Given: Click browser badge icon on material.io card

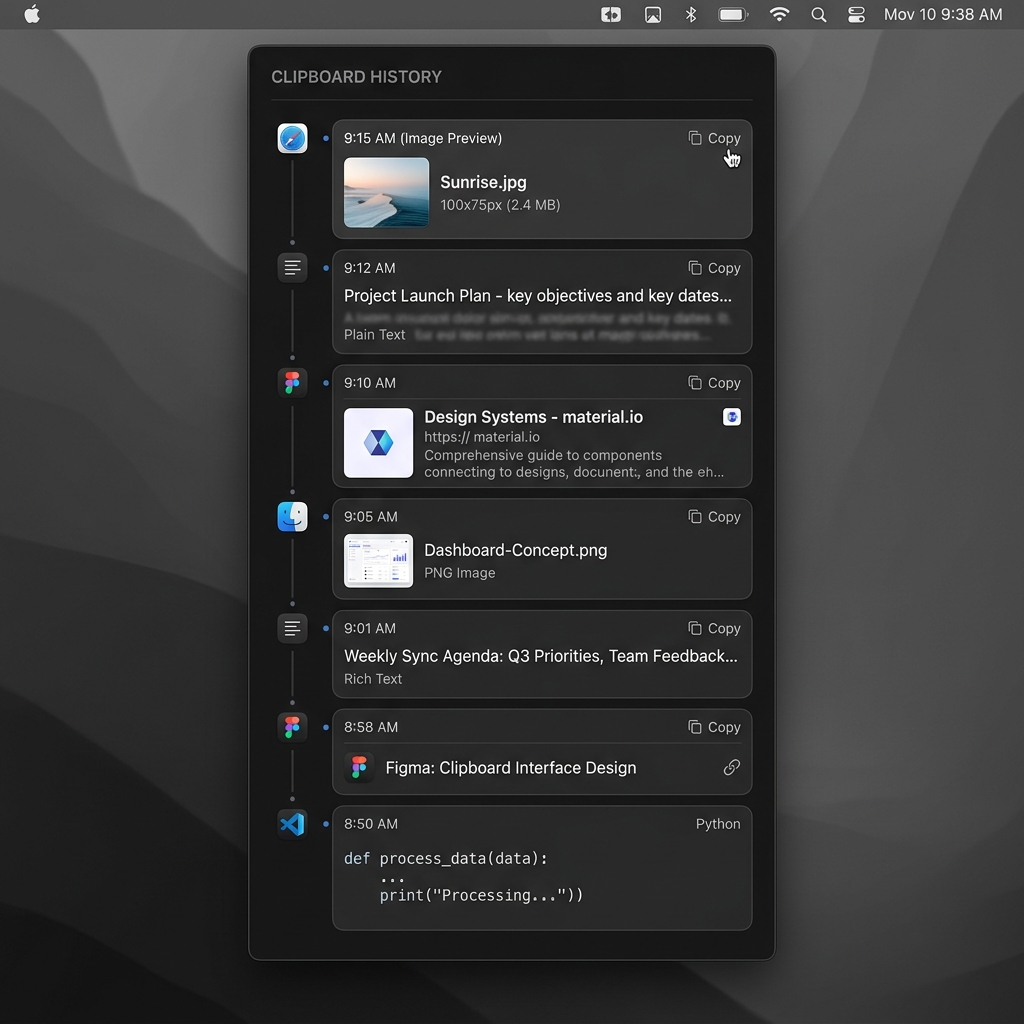Looking at the screenshot, I should (731, 417).
